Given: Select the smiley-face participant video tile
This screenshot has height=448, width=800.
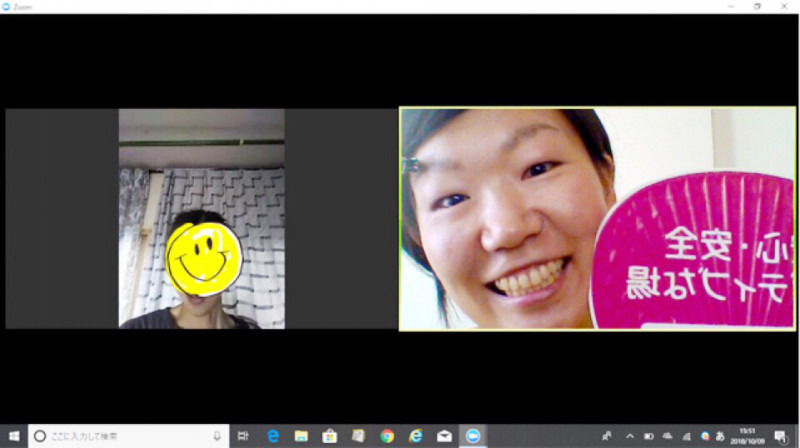Looking at the screenshot, I should (x=201, y=218).
